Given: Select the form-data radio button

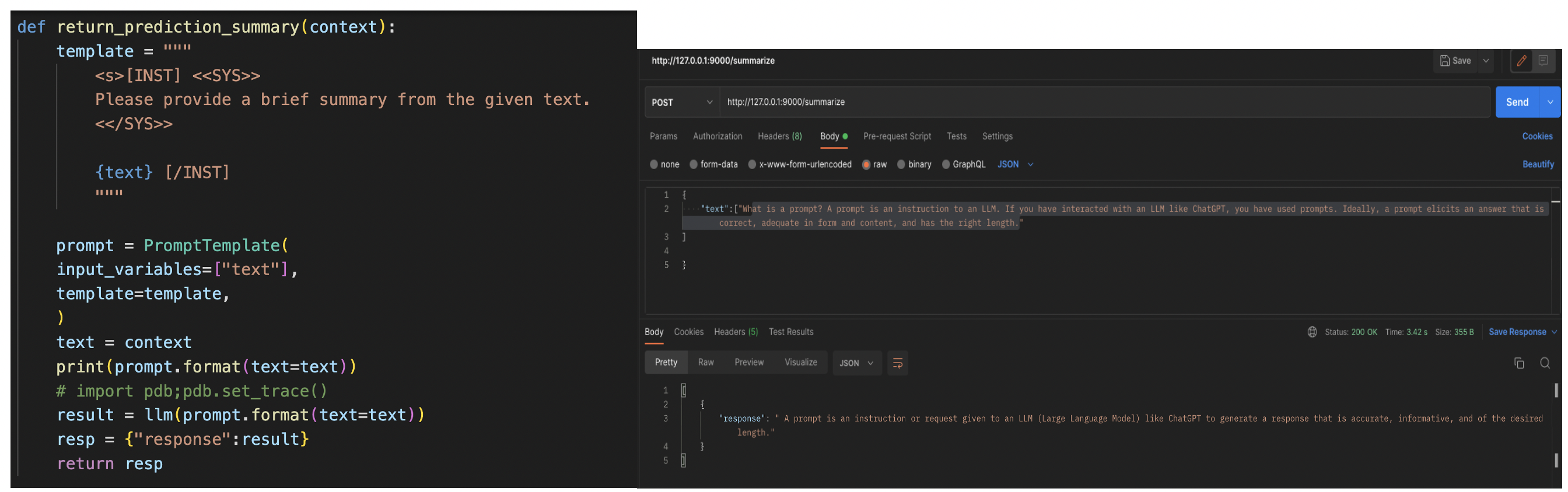Looking at the screenshot, I should [694, 164].
